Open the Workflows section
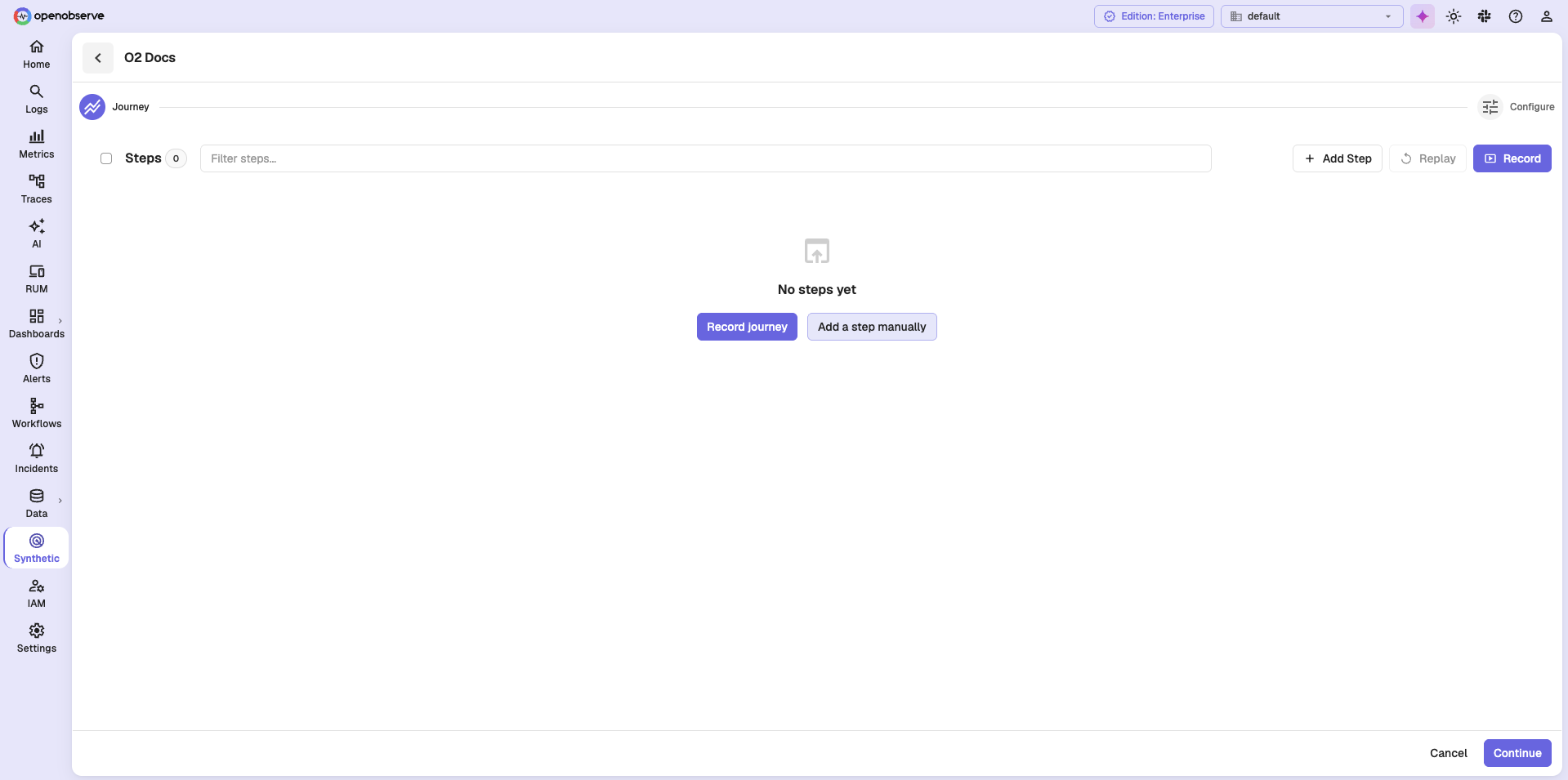Screen dimensions: 1568x780 (x=36, y=414)
